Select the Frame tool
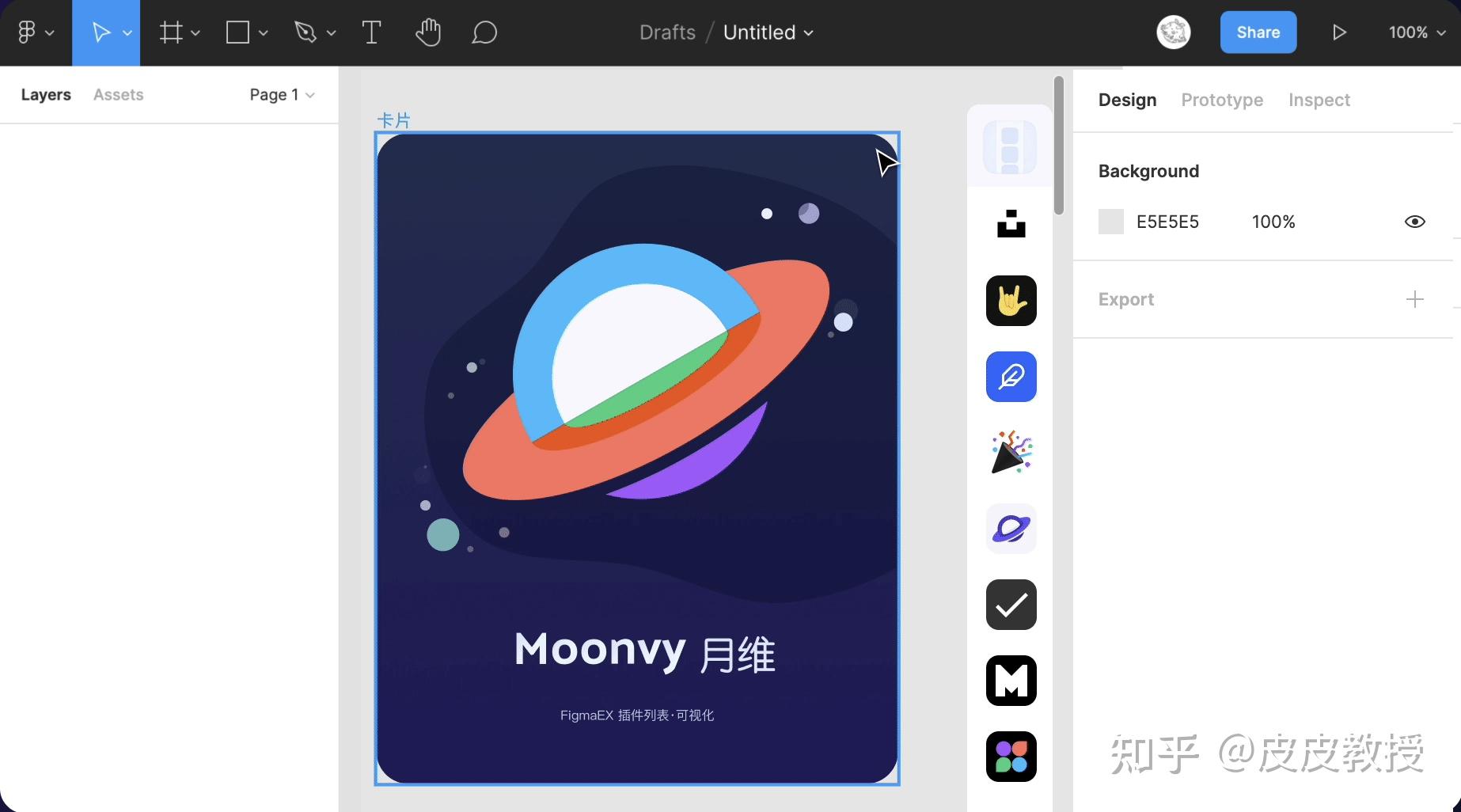Screen dimensions: 1461x812 click(172, 32)
